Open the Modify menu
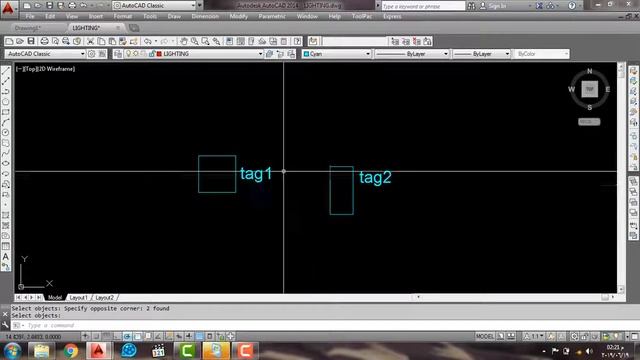This screenshot has width=640, height=360. coord(238,16)
